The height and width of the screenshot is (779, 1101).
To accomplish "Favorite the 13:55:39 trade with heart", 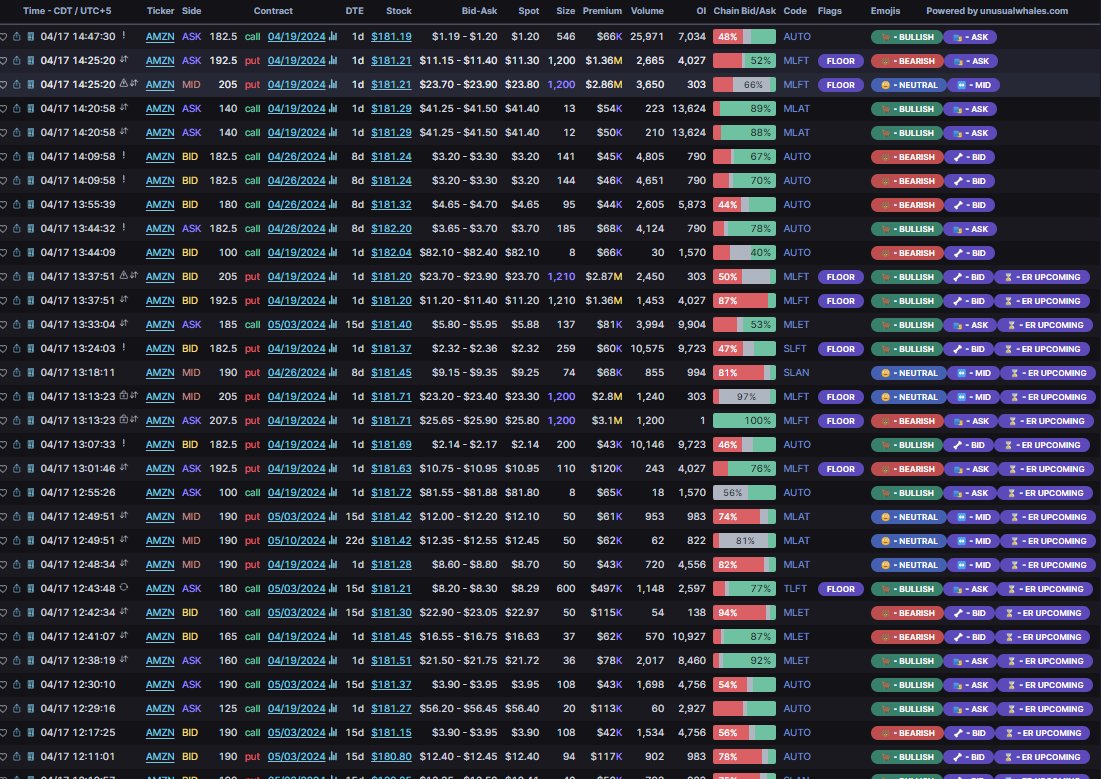I will [4, 204].
